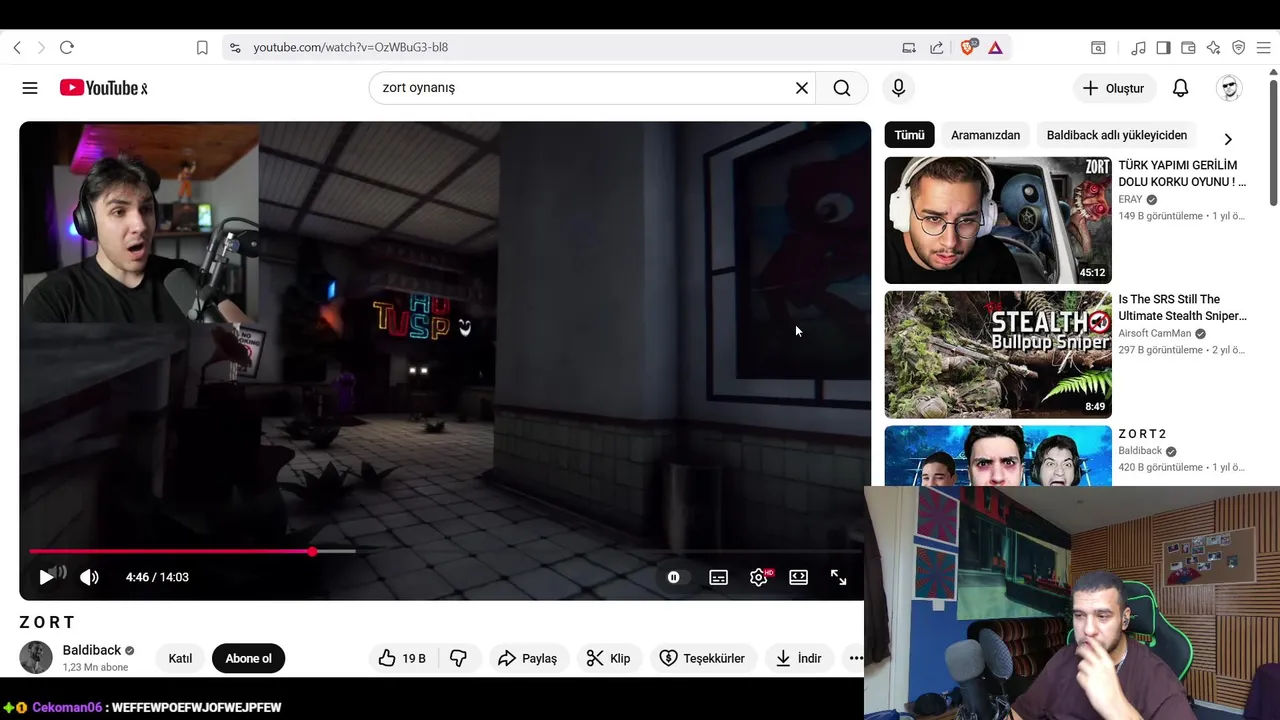Click the address bar URL

(350, 47)
